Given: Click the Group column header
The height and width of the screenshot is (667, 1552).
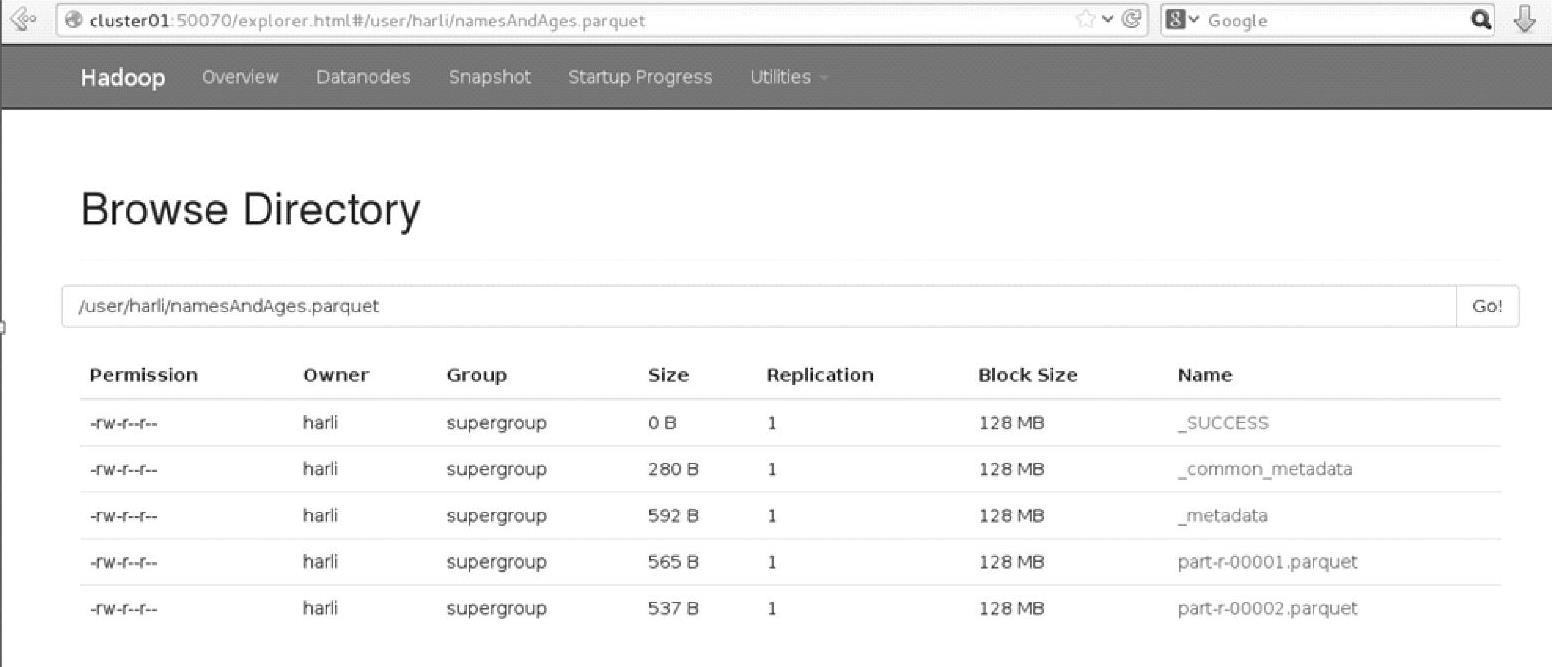Looking at the screenshot, I should click(477, 376).
